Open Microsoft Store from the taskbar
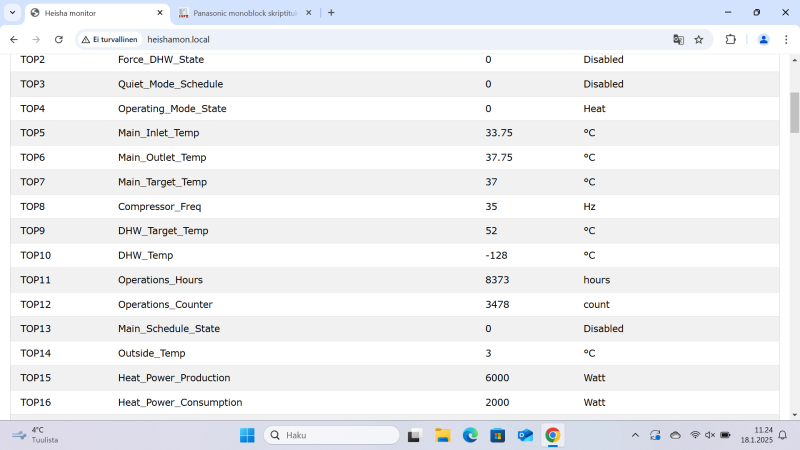This screenshot has width=800, height=450. (497, 435)
